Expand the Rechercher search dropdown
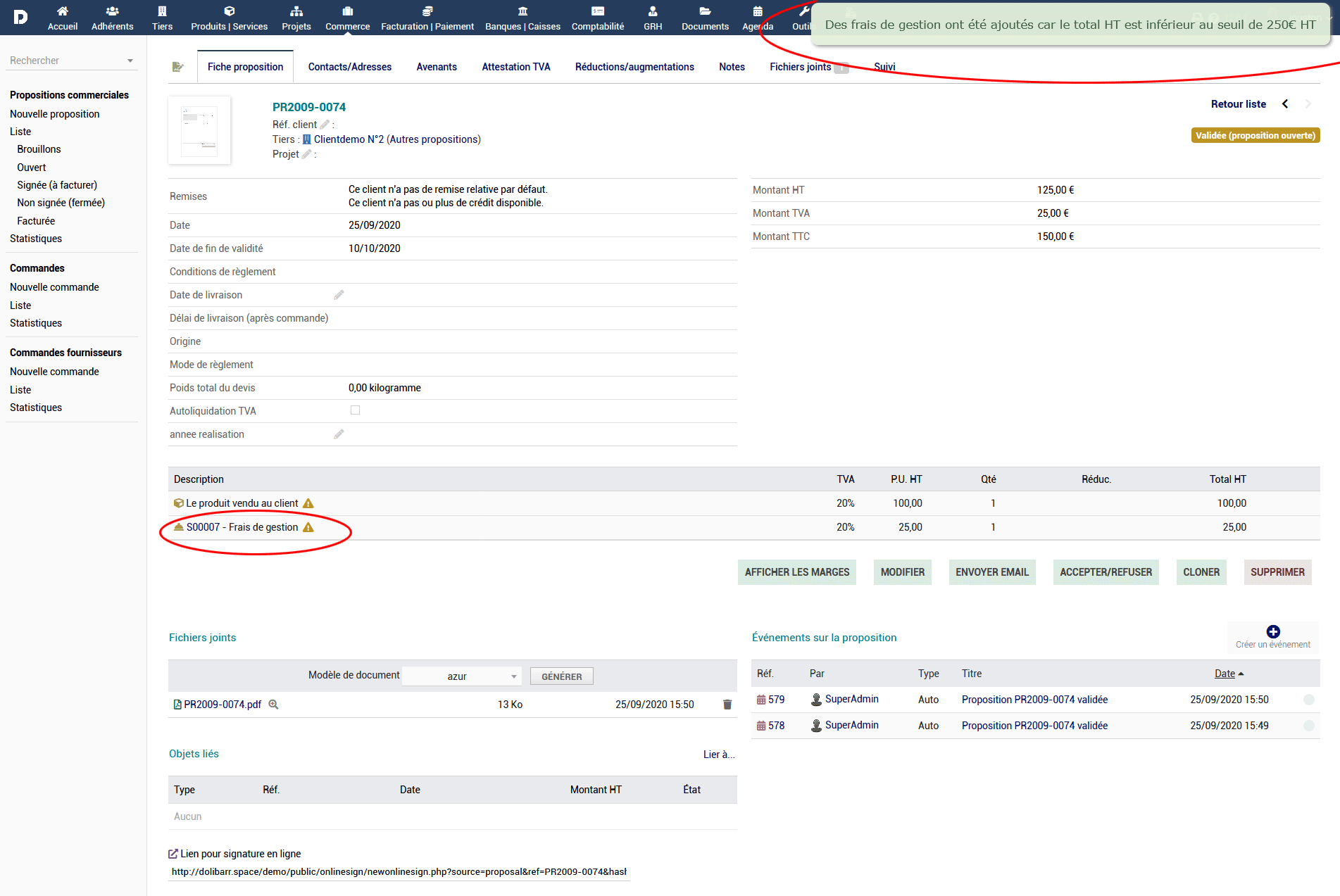Image resolution: width=1340 pixels, height=896 pixels. pos(130,61)
